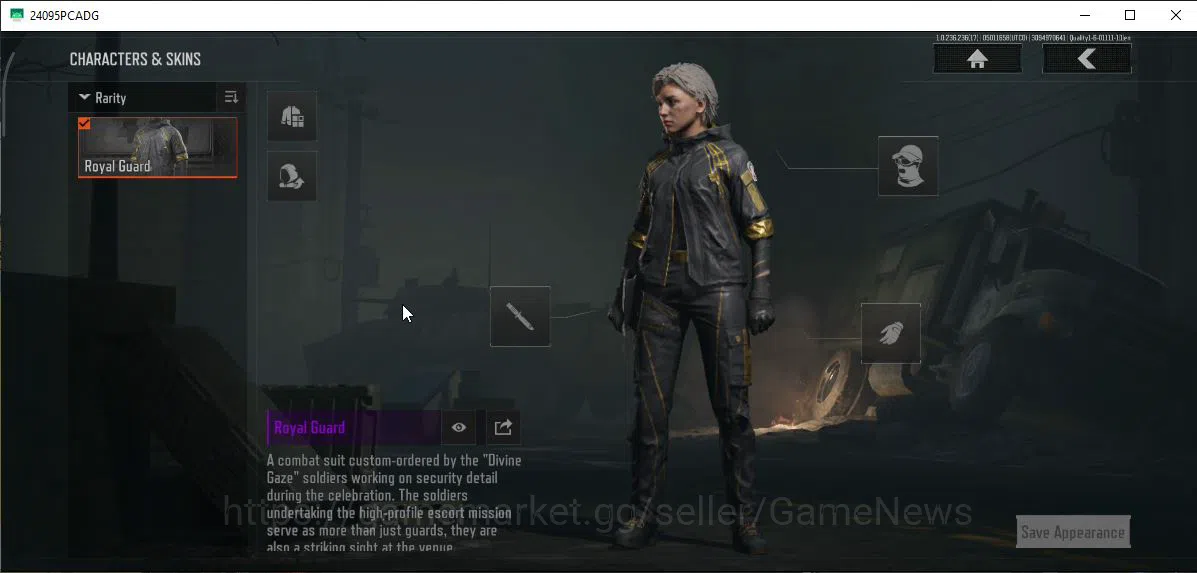Select the gloves slot
Screen dimensions: 1197x573
(x=891, y=333)
